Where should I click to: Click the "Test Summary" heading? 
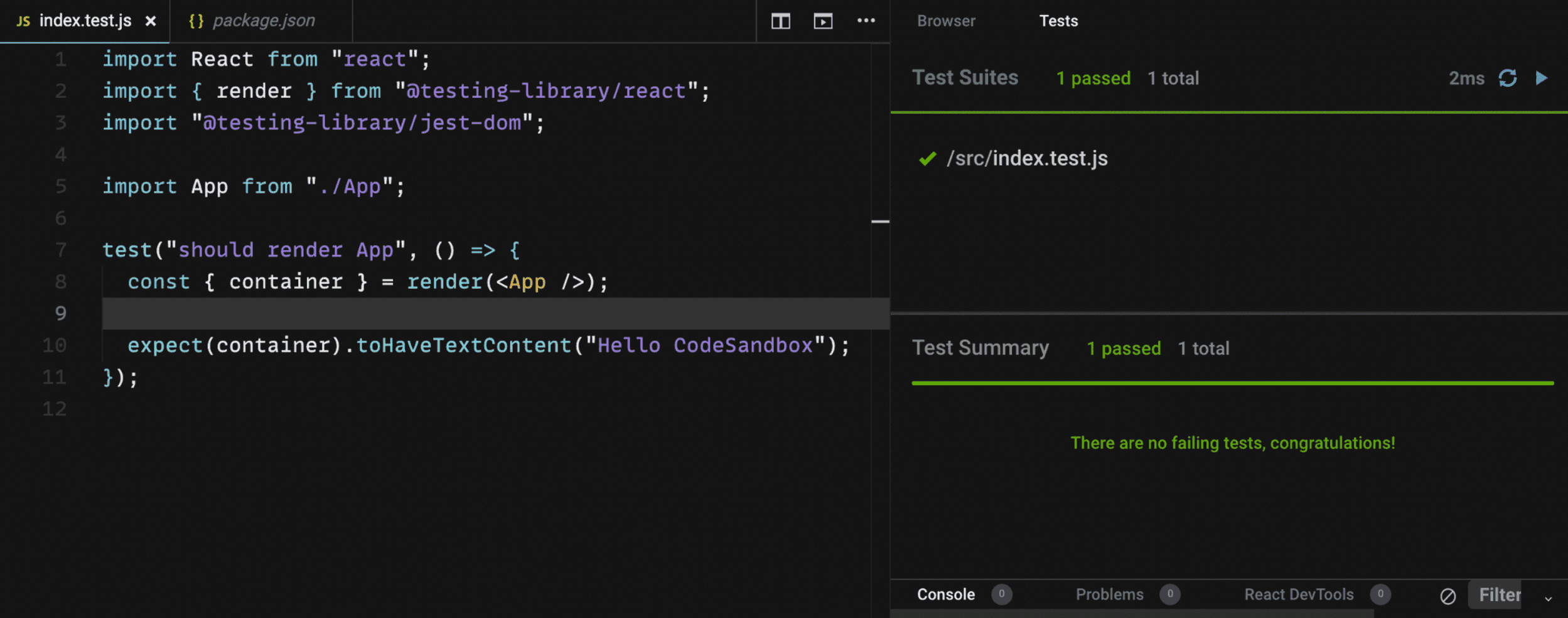[x=980, y=348]
